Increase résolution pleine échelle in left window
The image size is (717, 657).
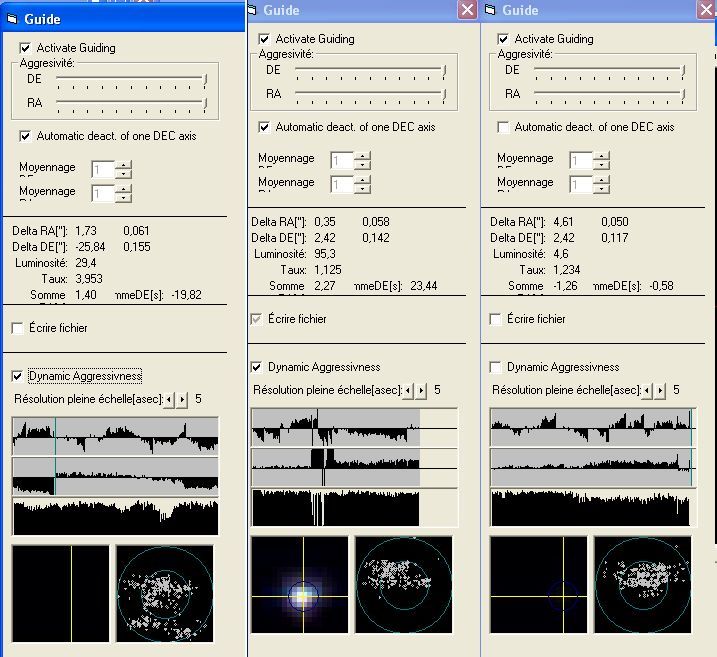(182, 400)
